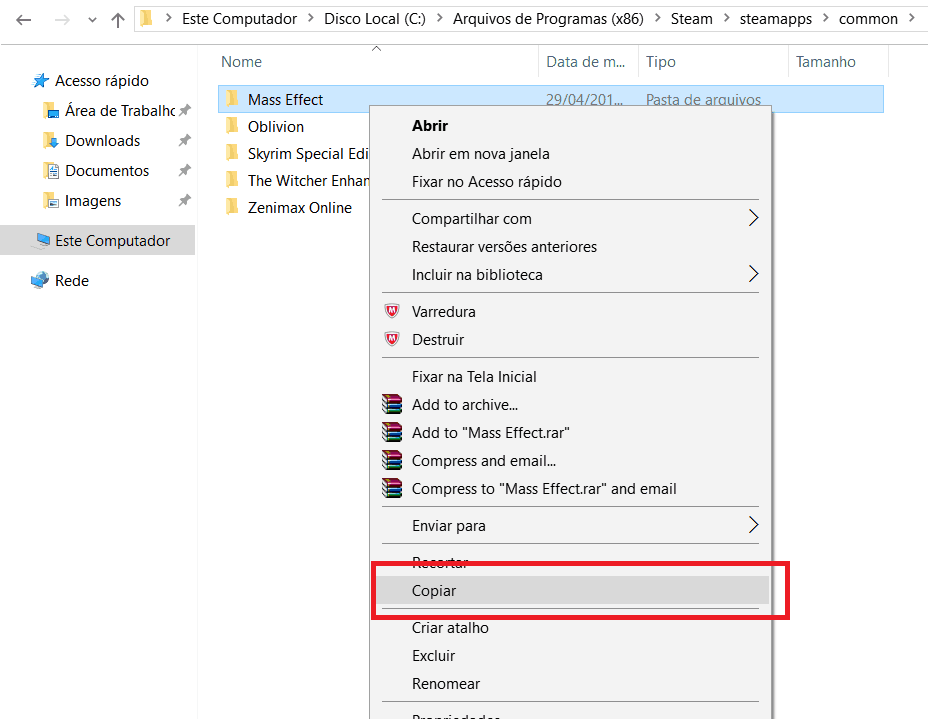Viewport: 928px width, 719px height.
Task: Navigate to Arquivos de Programas (x86) breadcrumb
Action: click(x=548, y=19)
